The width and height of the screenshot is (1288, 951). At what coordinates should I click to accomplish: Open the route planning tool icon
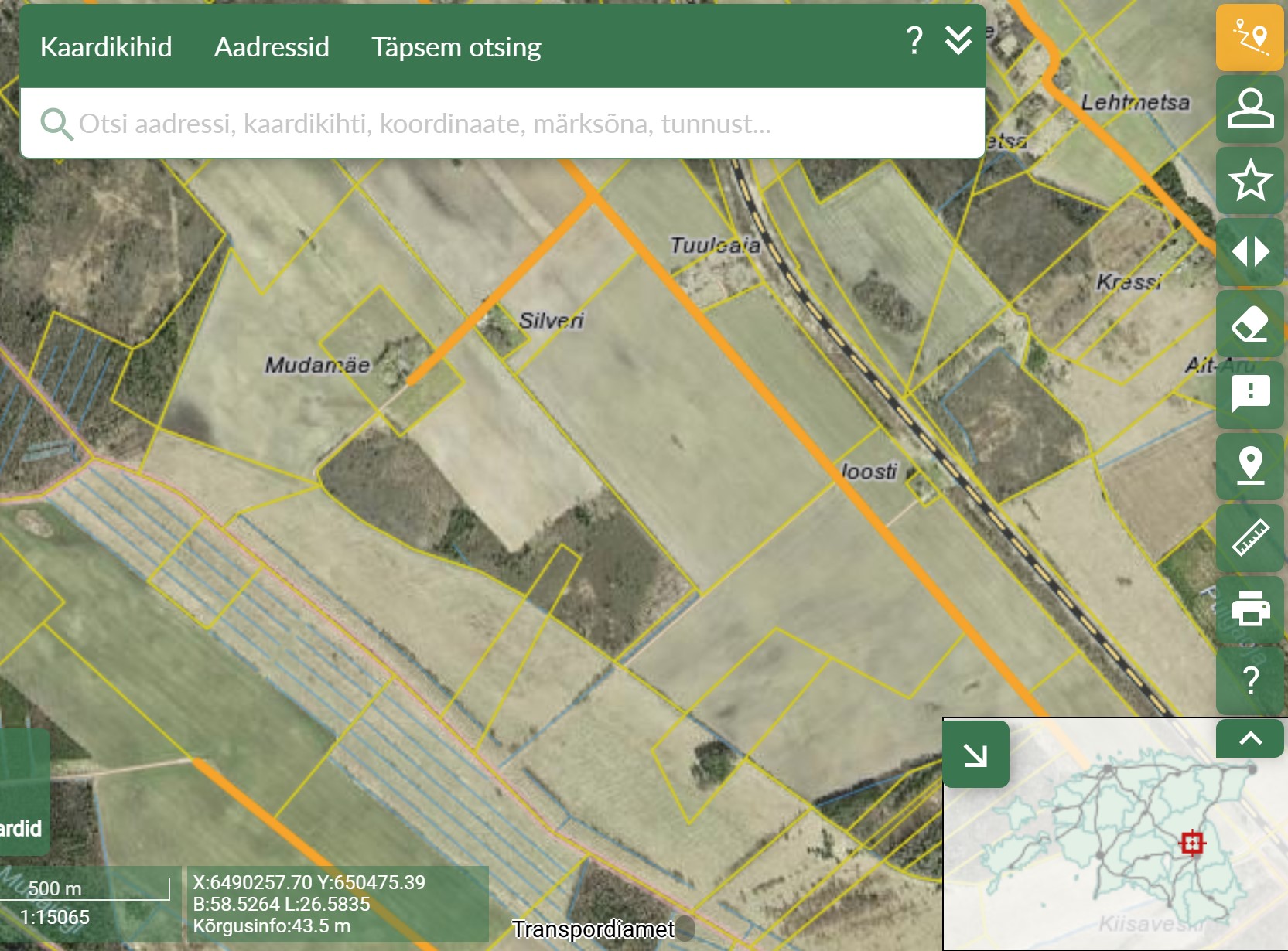click(1250, 37)
